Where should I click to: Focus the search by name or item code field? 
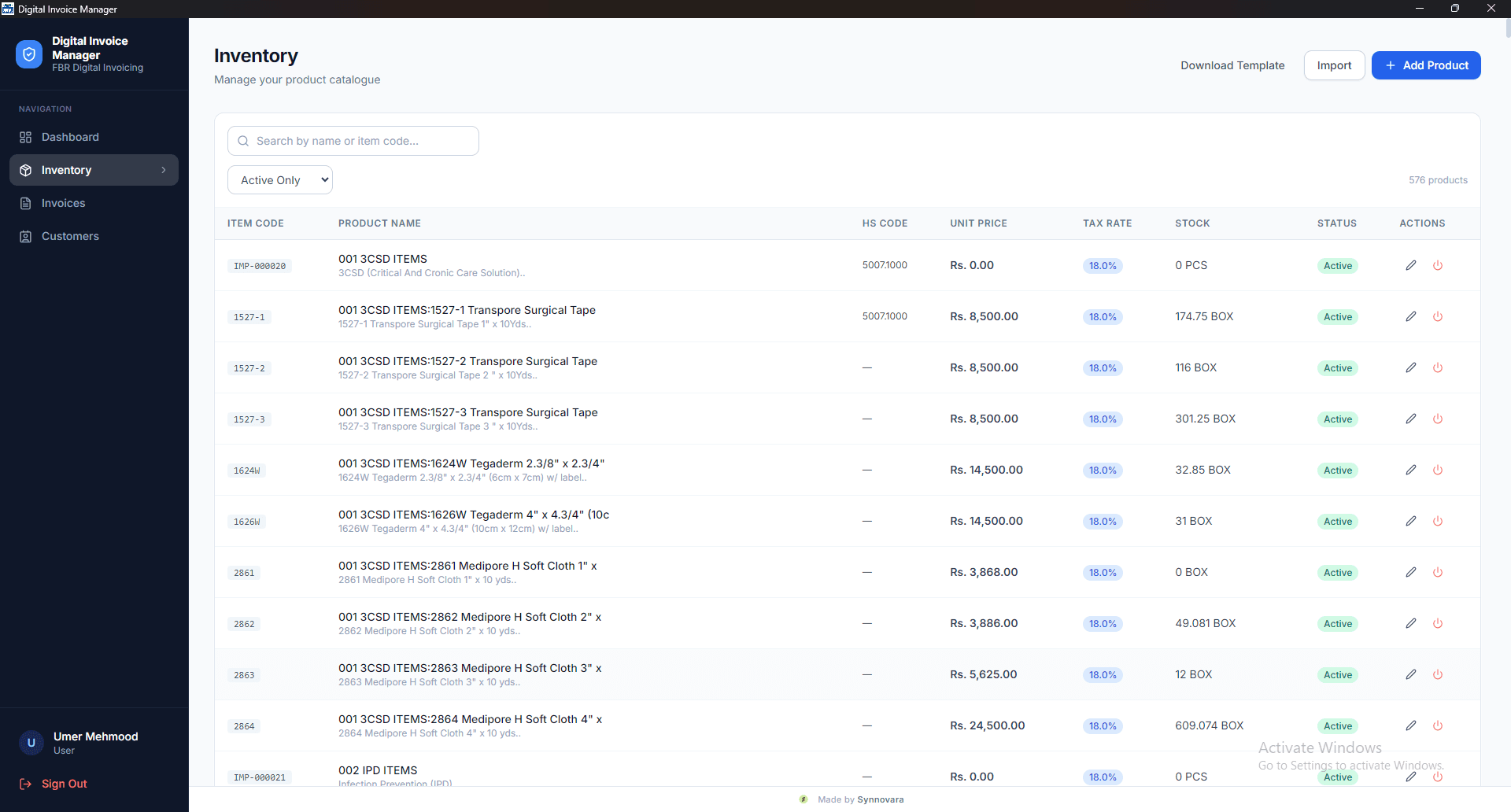point(353,141)
